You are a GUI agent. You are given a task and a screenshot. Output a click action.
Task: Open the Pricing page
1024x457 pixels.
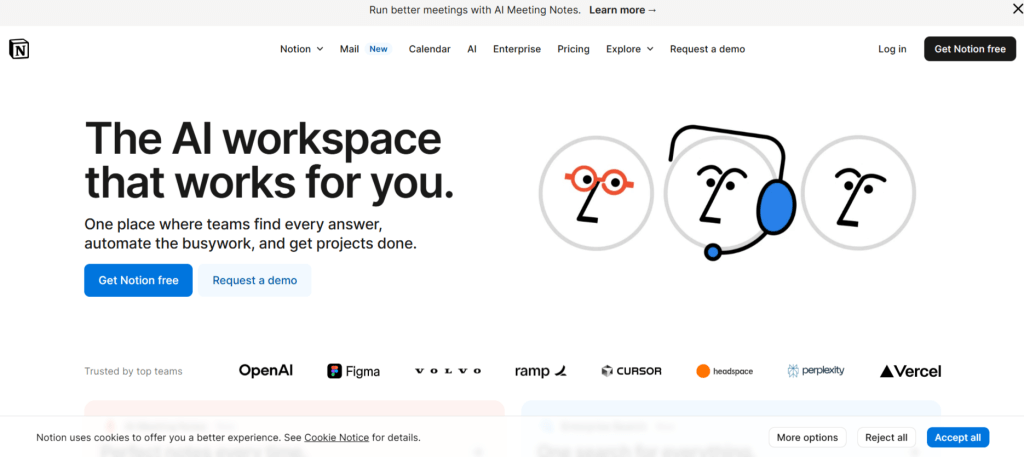tap(573, 49)
